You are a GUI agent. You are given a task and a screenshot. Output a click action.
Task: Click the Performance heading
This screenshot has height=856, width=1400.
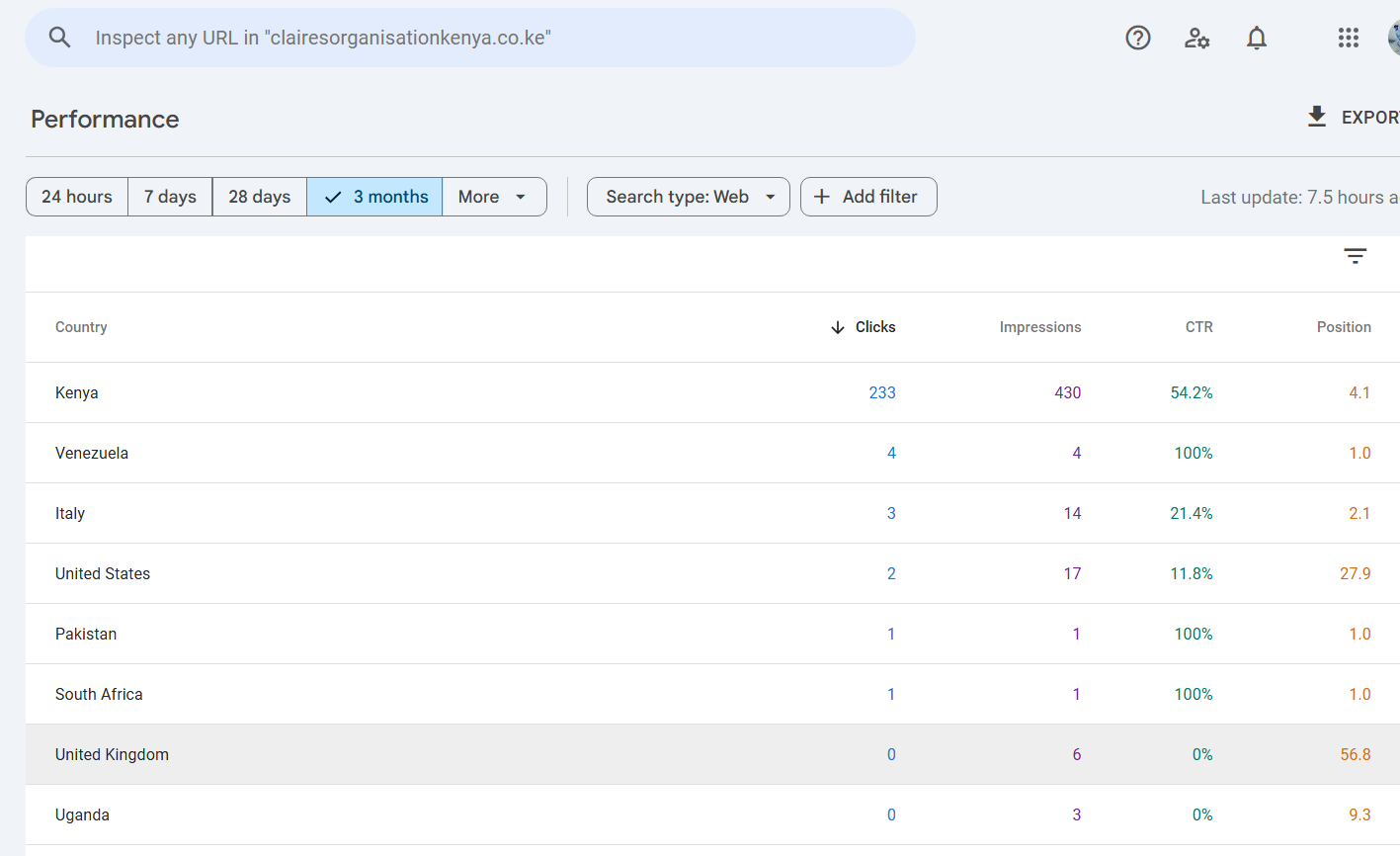(104, 119)
